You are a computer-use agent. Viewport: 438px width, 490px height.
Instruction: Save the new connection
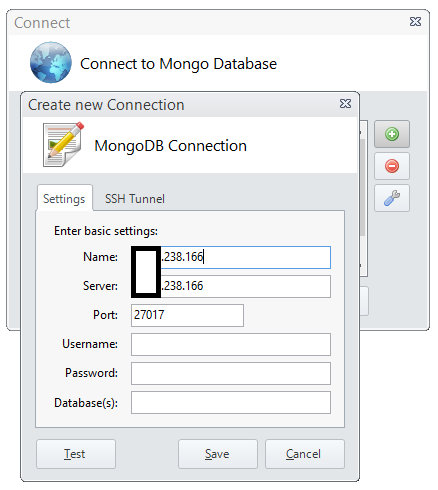click(x=218, y=454)
